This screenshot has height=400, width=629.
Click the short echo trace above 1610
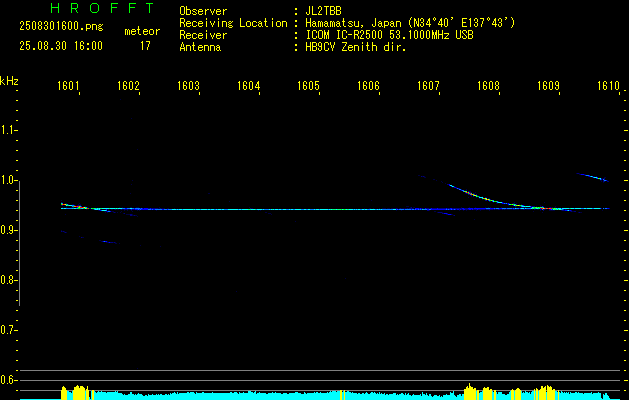pyautogui.click(x=593, y=177)
